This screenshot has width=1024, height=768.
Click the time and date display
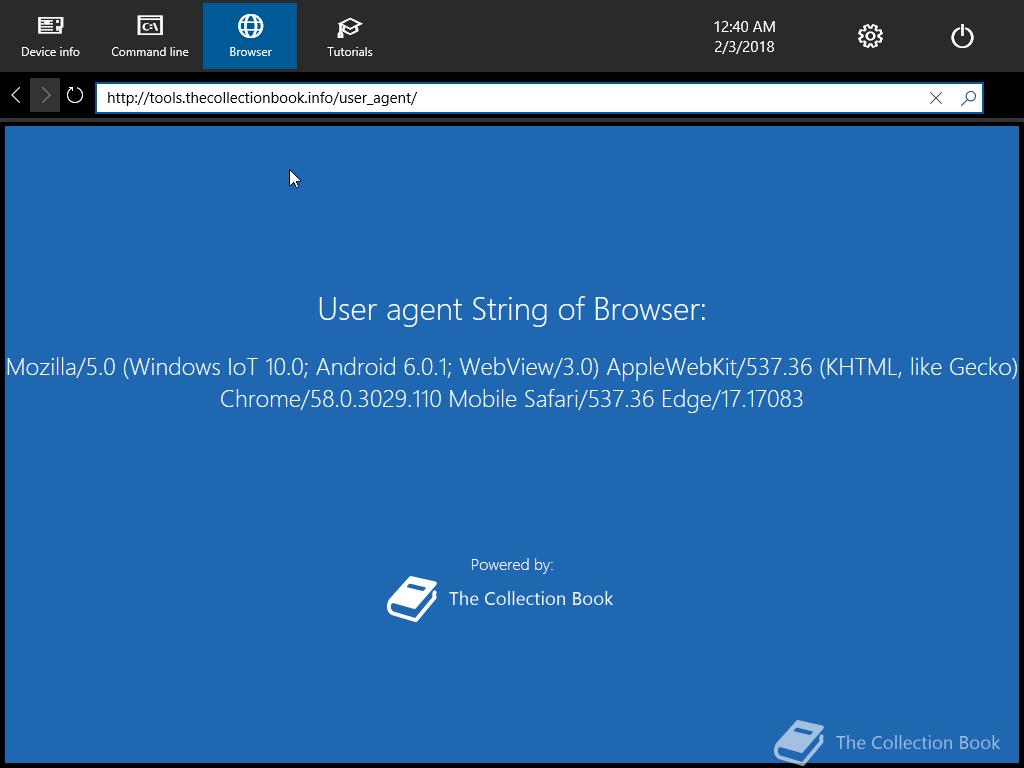[744, 37]
